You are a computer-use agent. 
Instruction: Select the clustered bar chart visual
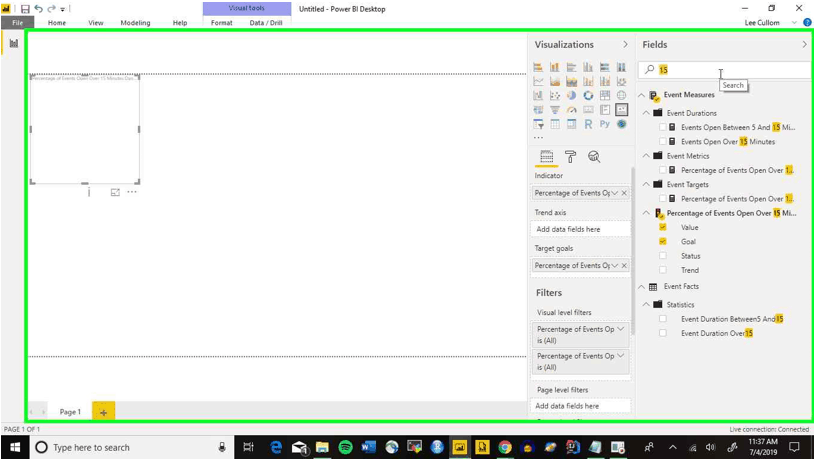pos(571,67)
